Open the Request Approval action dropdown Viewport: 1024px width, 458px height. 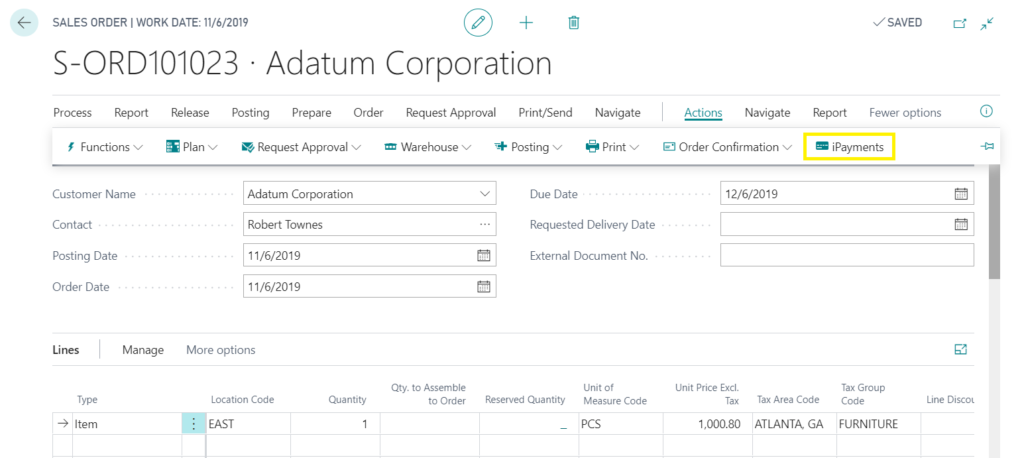[x=301, y=147]
